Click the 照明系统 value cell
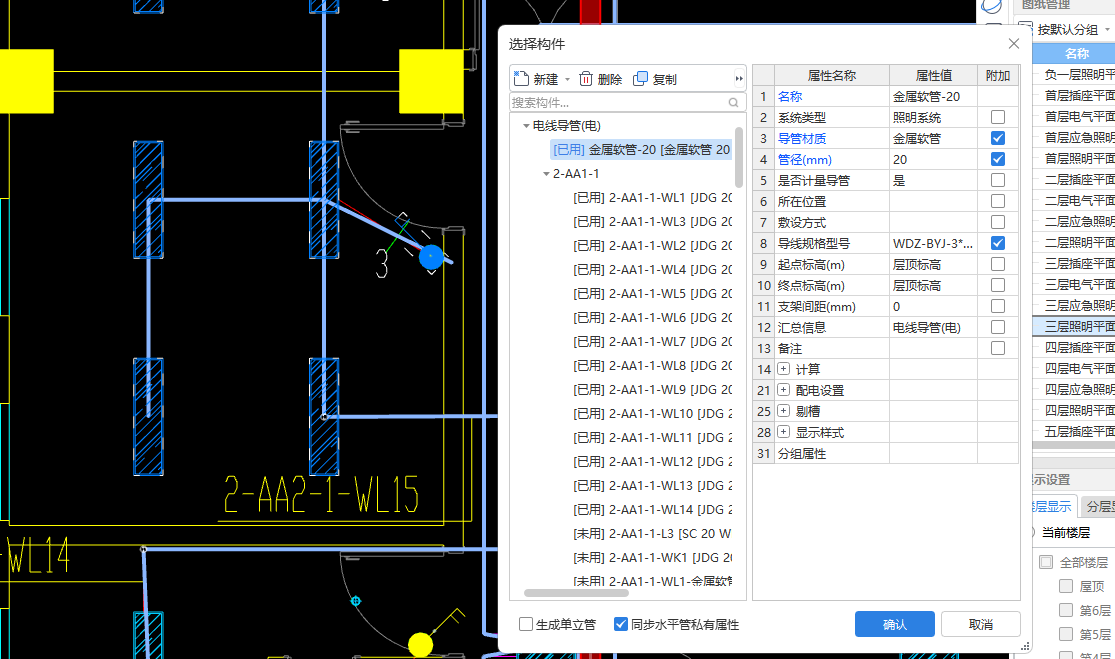 pos(933,117)
